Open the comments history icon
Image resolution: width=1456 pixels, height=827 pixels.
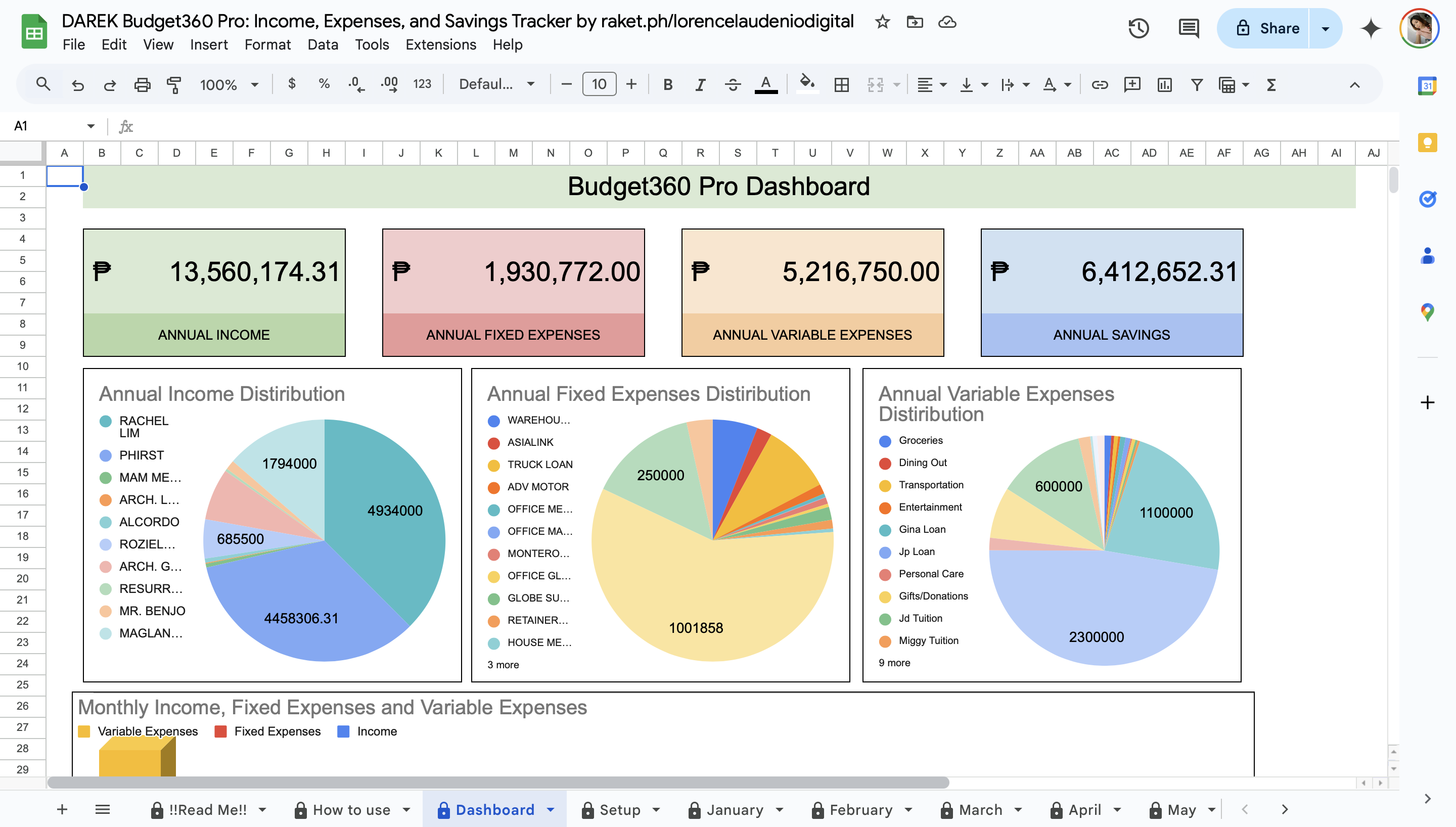(x=1188, y=28)
